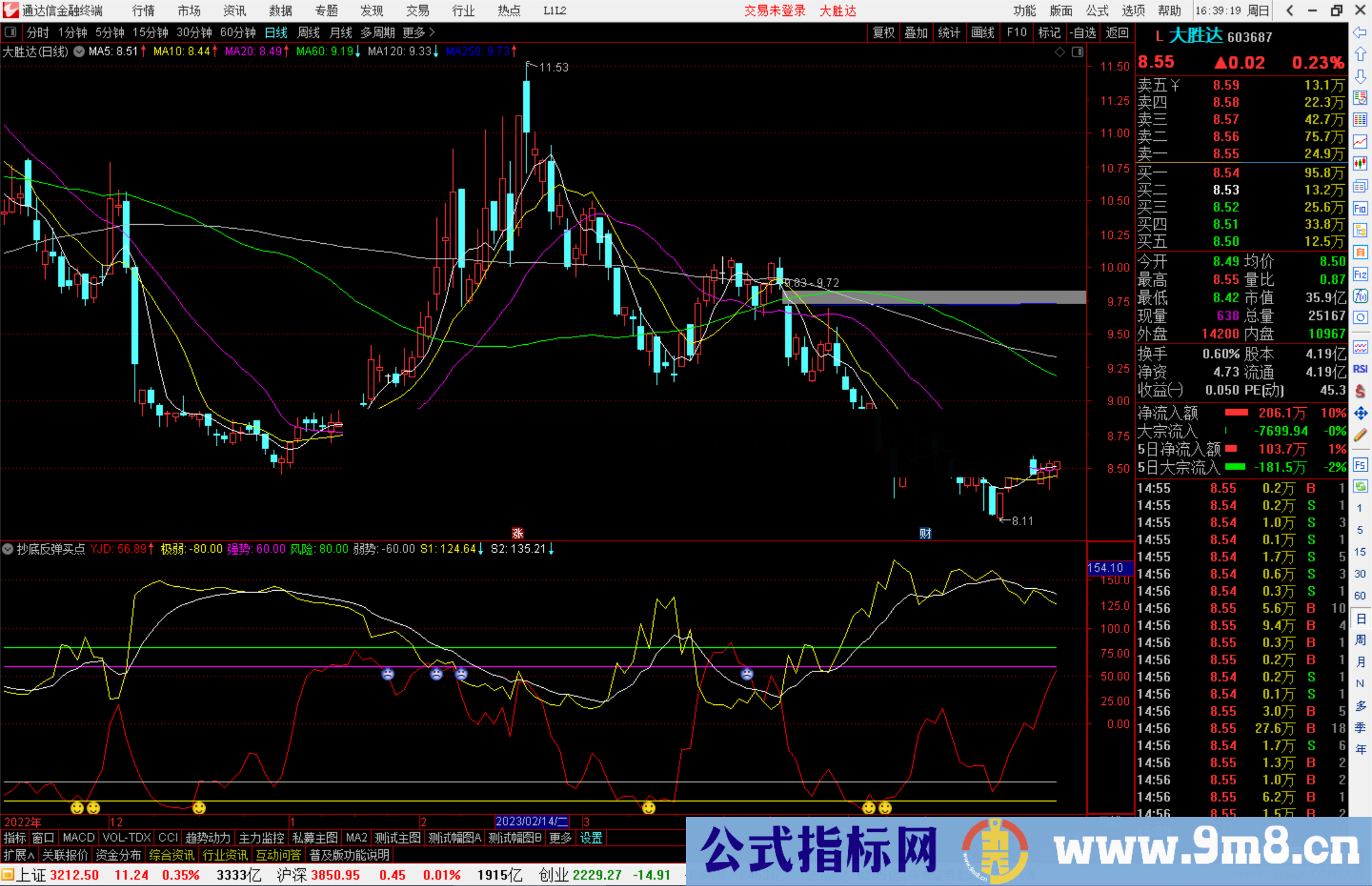Click the tree structure sidebar icon
The image size is (1372, 886).
coord(1360,230)
